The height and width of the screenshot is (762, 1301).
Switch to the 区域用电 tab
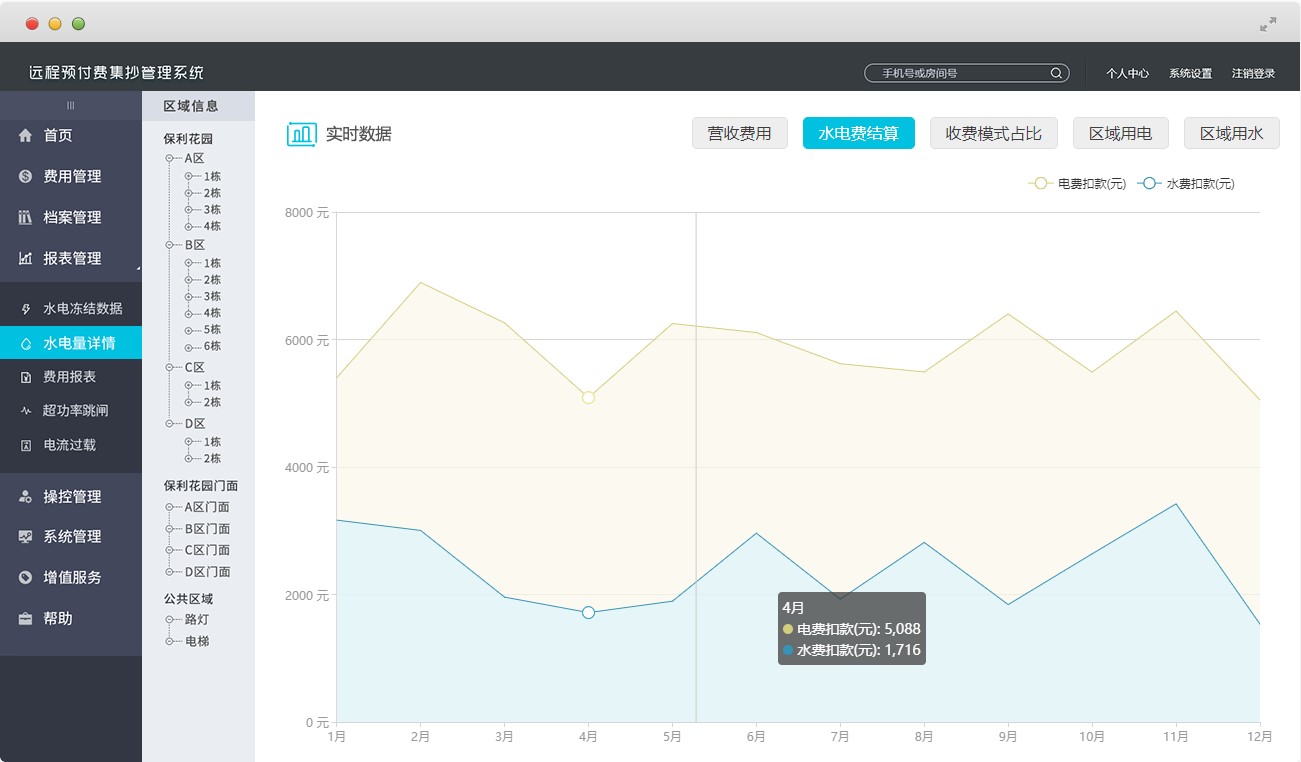[1121, 133]
